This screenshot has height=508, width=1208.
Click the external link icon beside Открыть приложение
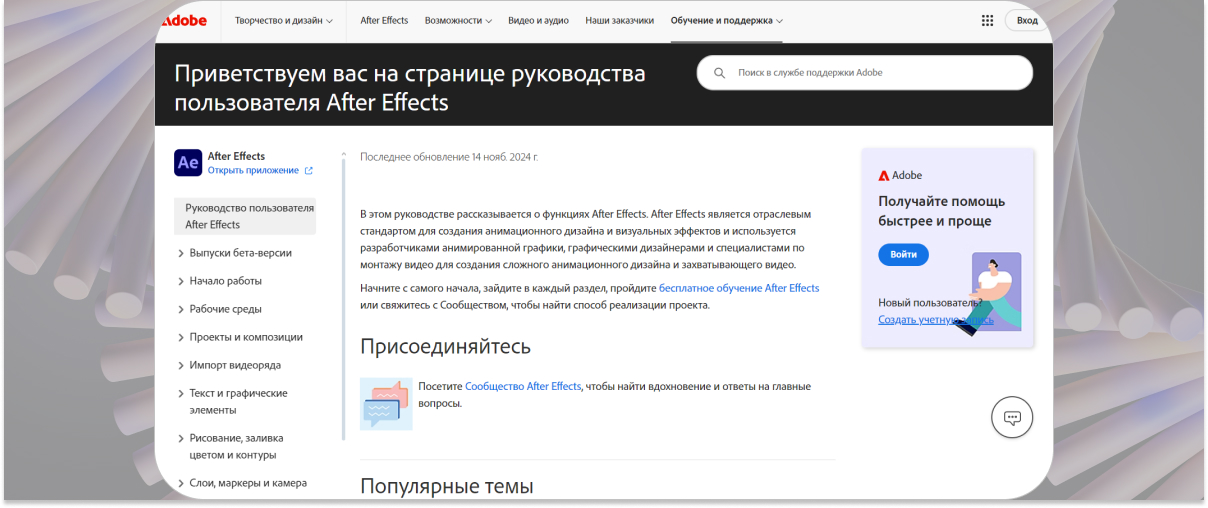click(309, 171)
